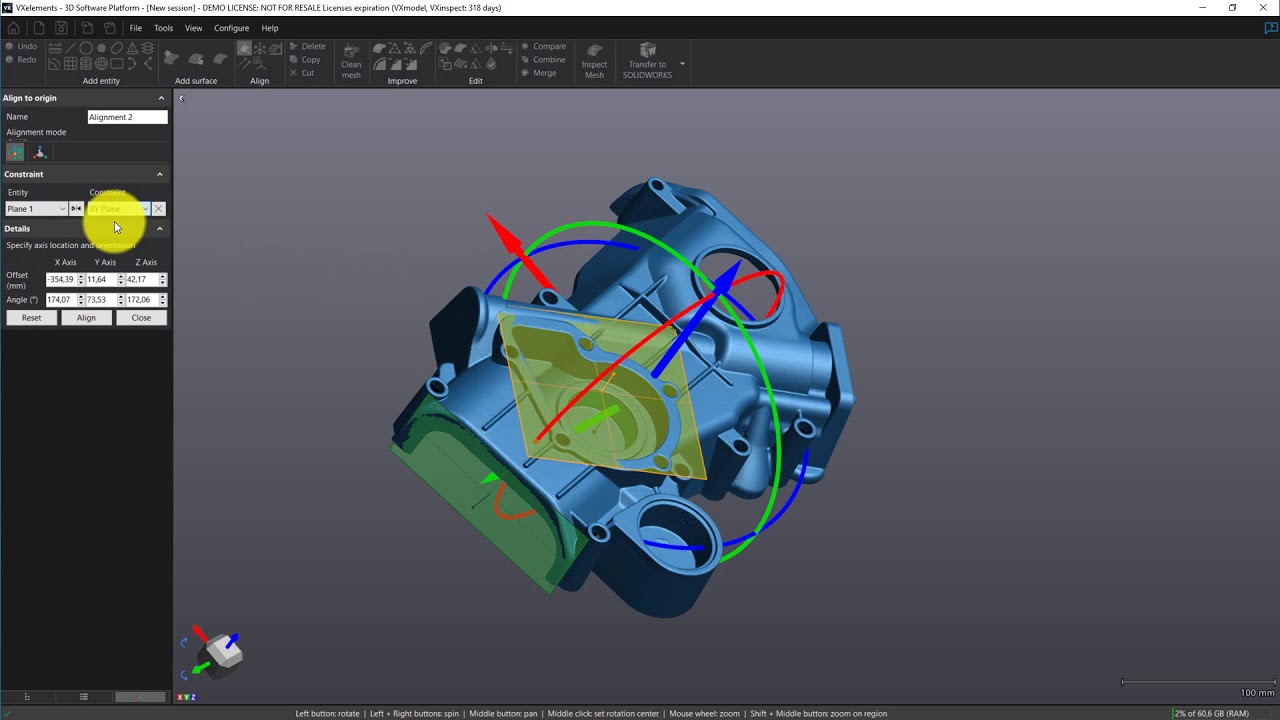Select the second alignment mode (axis triad)
The image size is (1280, 720).
click(x=40, y=153)
